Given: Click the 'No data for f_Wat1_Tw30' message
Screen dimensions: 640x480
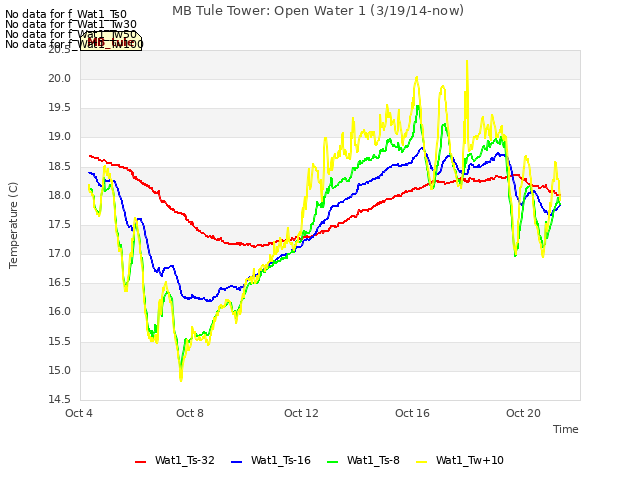Looking at the screenshot, I should 71,24.
